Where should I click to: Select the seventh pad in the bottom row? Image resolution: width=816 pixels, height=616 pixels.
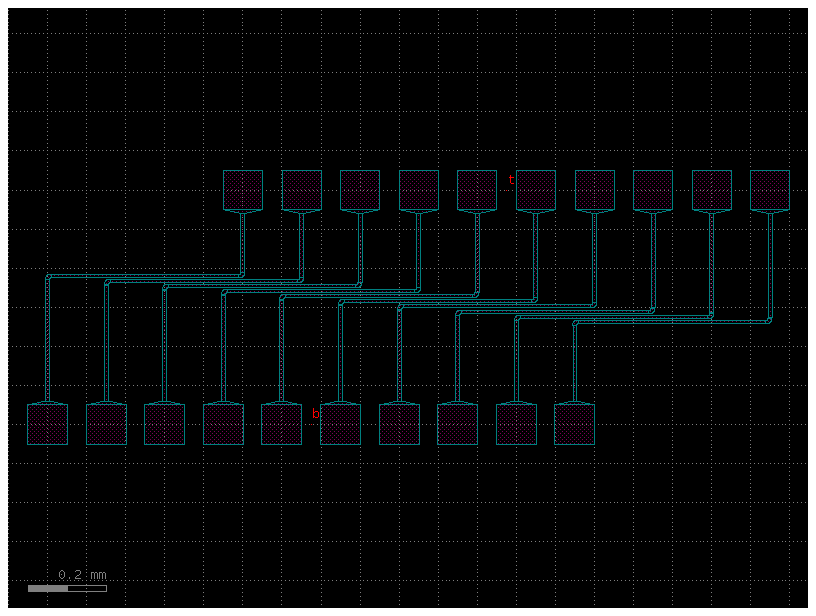click(x=400, y=422)
